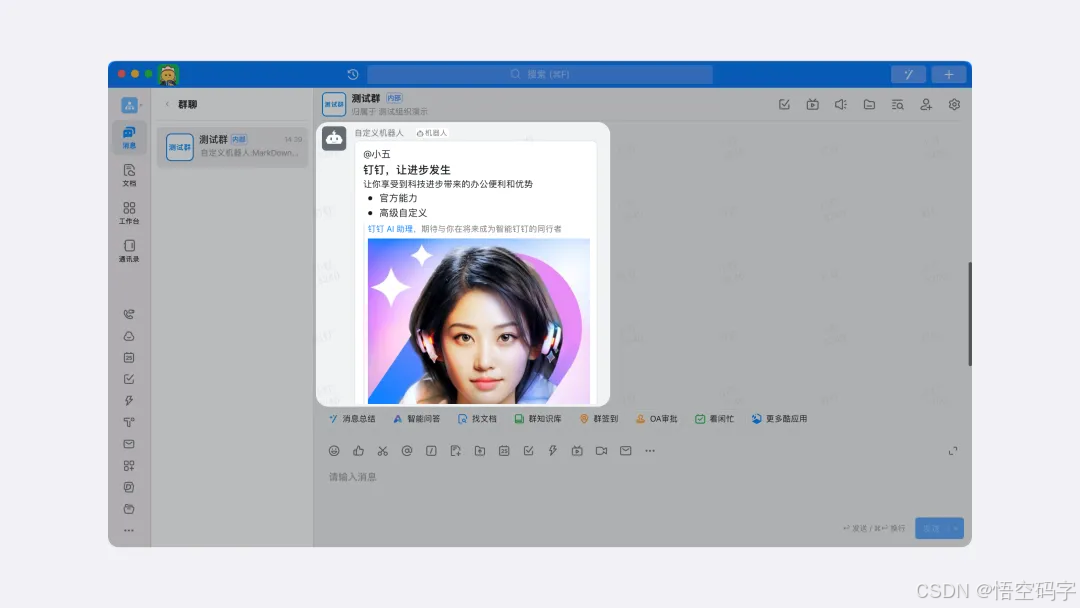Open the chat history search icon in header
This screenshot has width=1080, height=608.
(x=897, y=105)
